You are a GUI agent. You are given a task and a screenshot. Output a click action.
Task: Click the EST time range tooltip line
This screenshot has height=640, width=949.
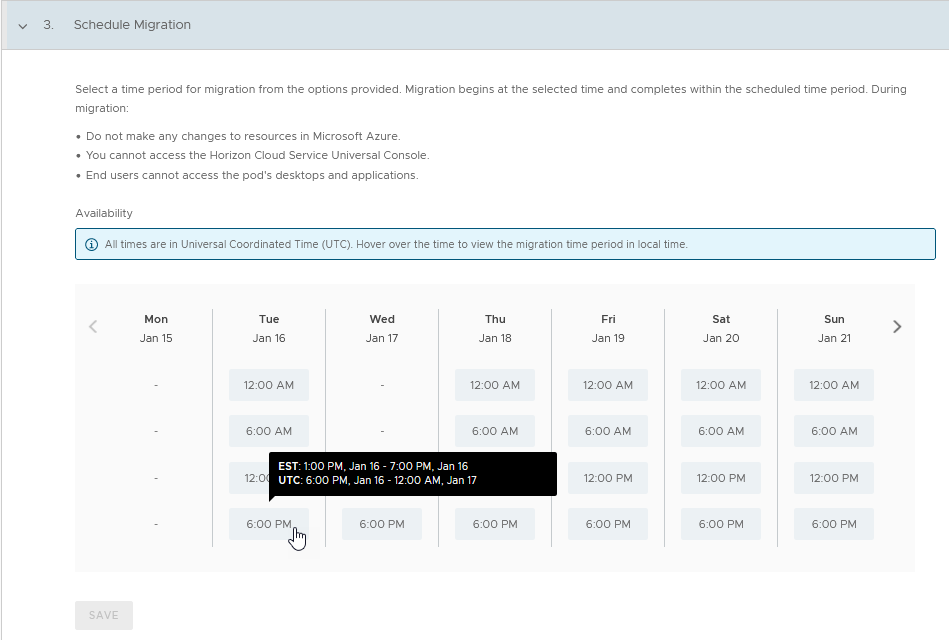point(373,466)
